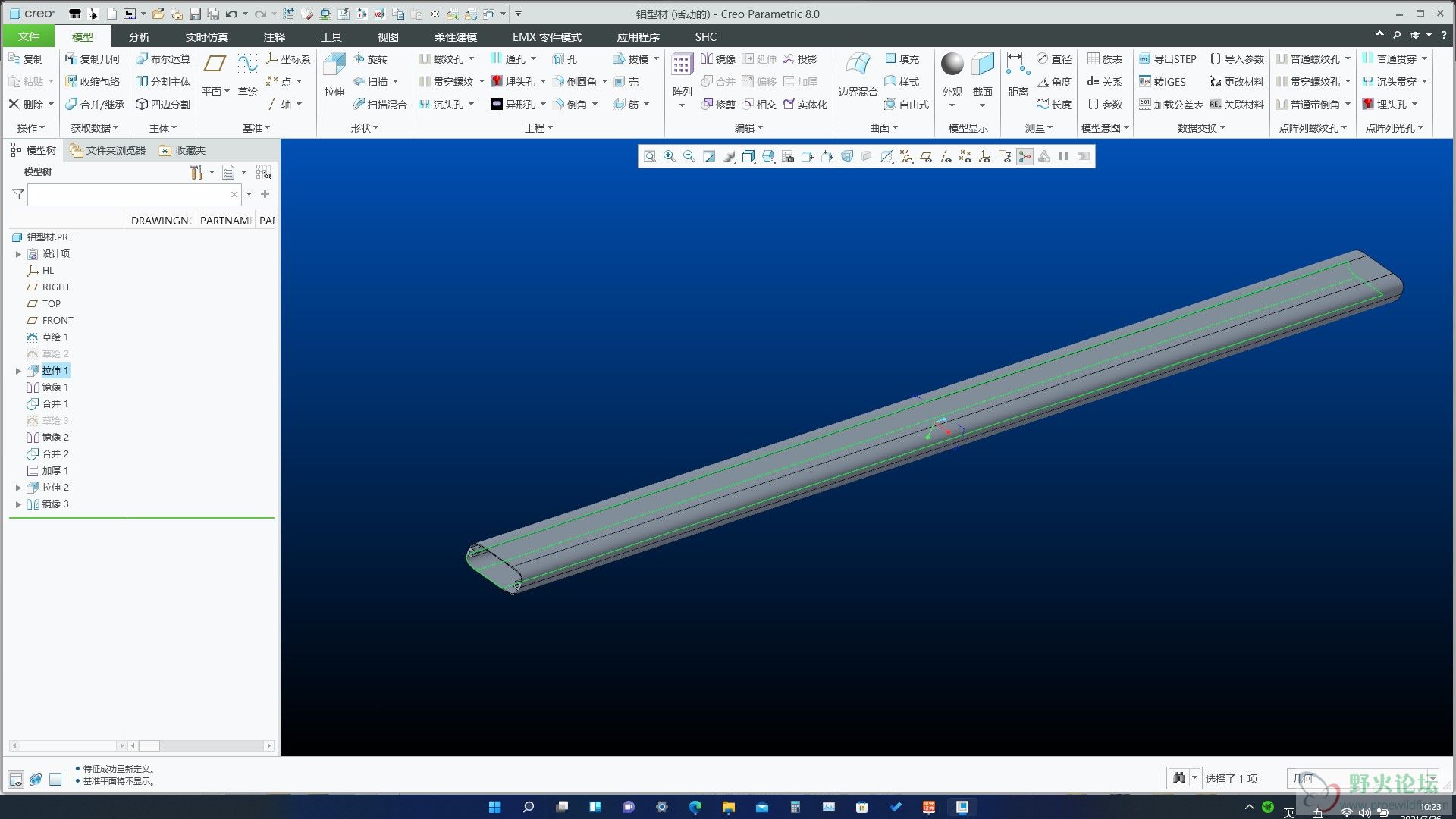Click the Refit zoom icon in graphics toolbar
Screen dimensions: 1456x819
tap(650, 157)
